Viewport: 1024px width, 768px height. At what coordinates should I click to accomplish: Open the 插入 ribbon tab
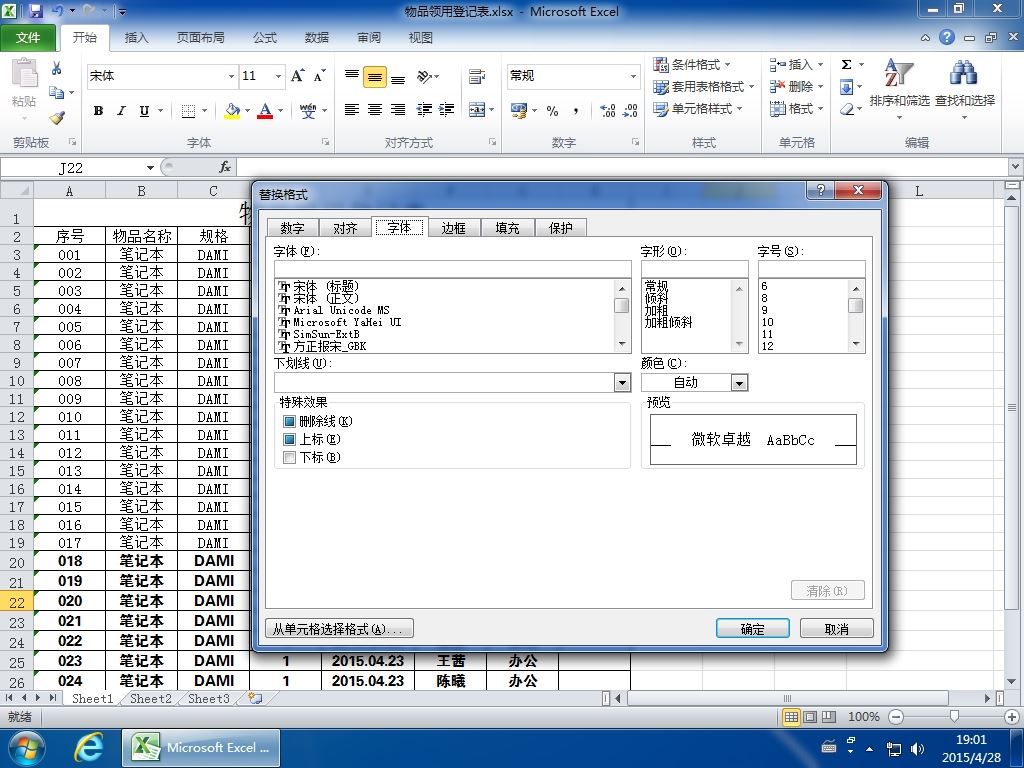[x=136, y=37]
